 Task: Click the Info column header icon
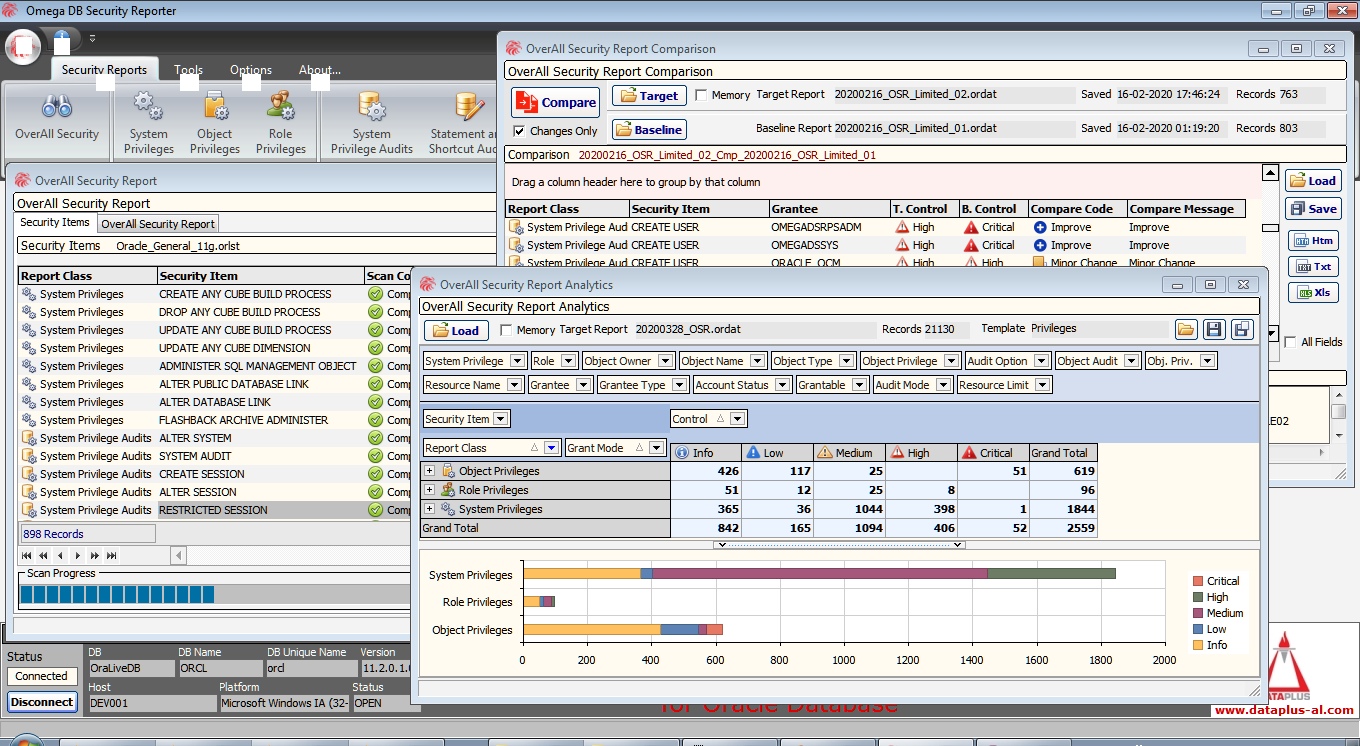682,453
